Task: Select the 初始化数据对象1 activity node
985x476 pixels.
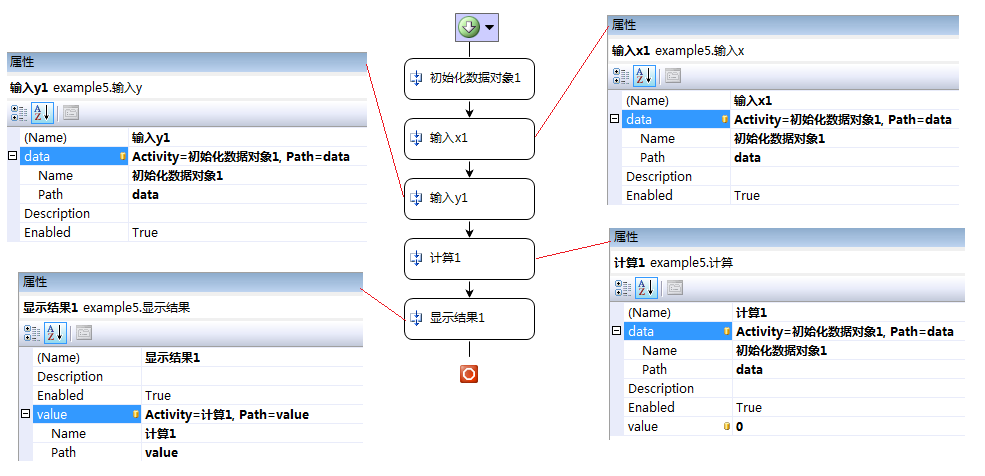Action: click(469, 78)
